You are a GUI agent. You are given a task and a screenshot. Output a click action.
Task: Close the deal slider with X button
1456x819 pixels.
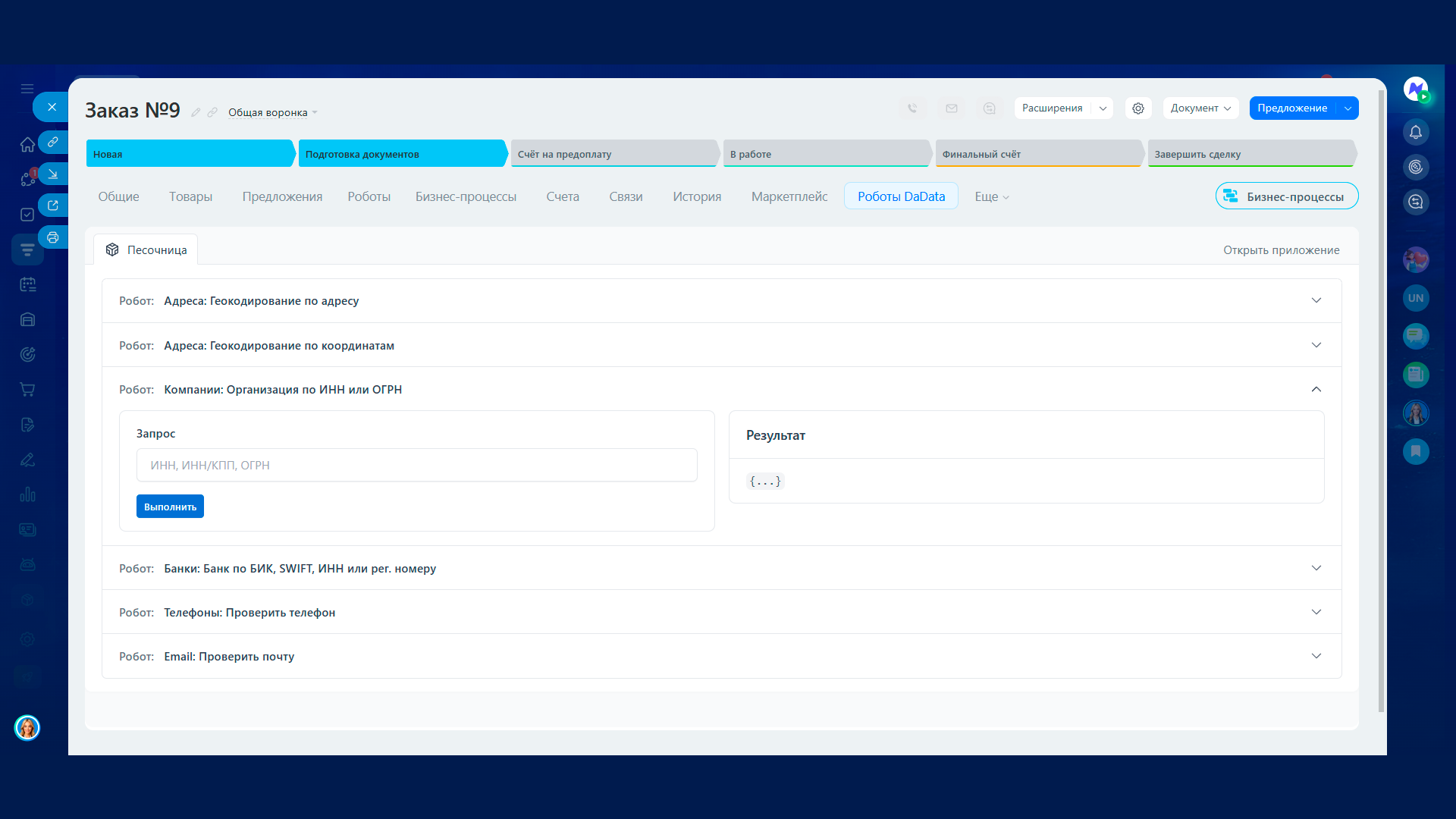pyautogui.click(x=52, y=107)
